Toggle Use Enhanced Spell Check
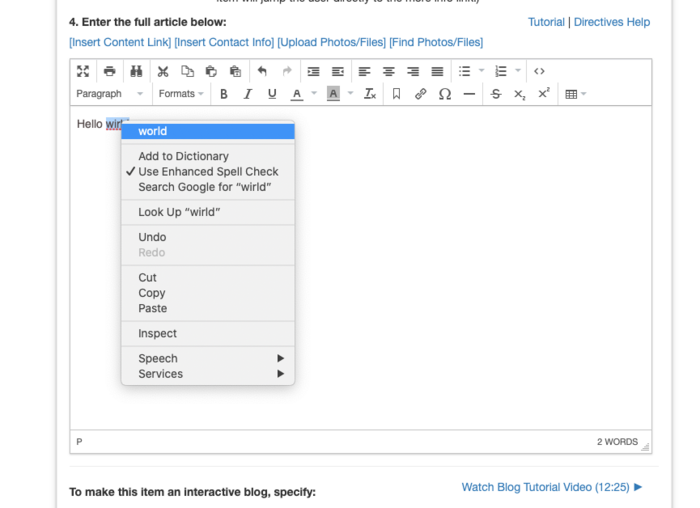700x508 pixels. [208, 171]
